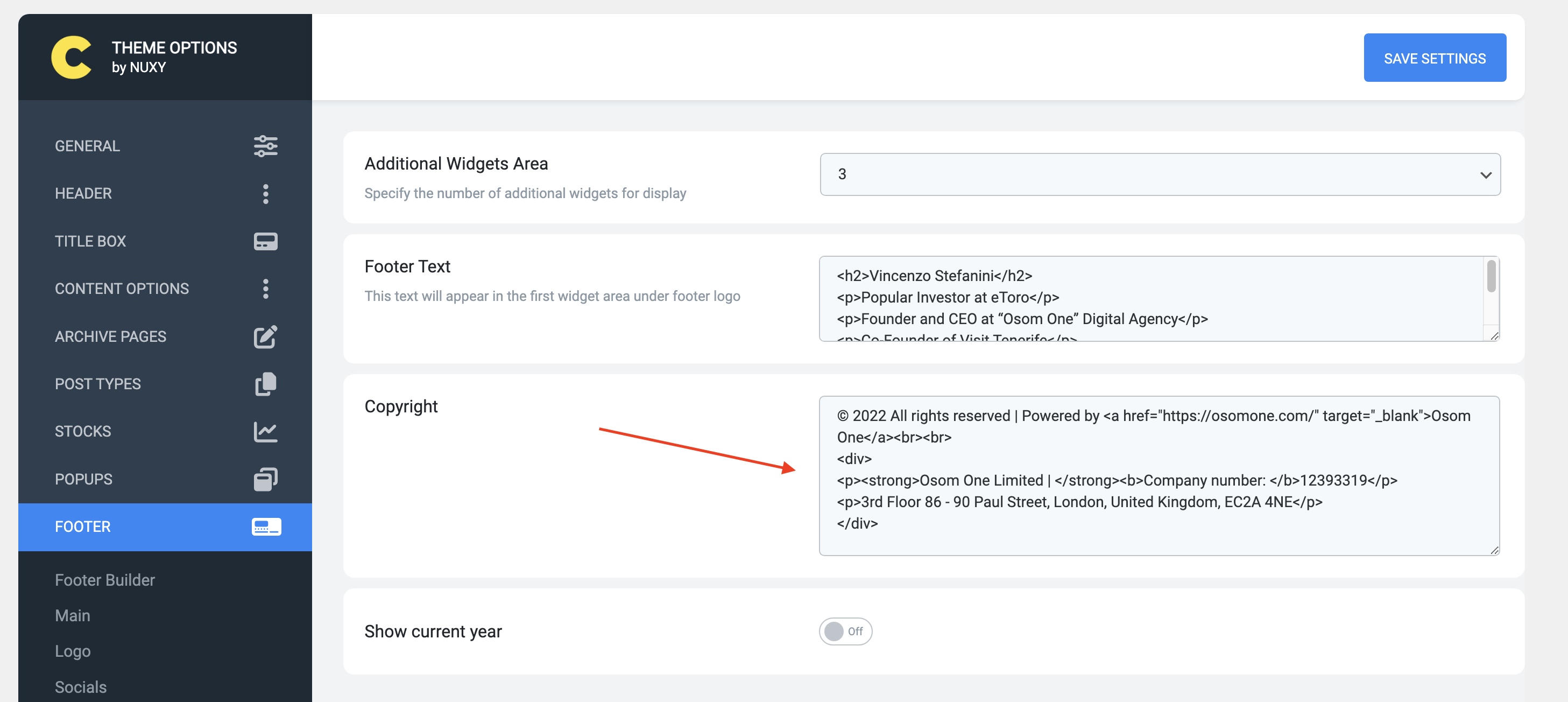This screenshot has width=1568, height=702.
Task: Click the 'Specify the number of additional widgets' description
Action: point(525,193)
